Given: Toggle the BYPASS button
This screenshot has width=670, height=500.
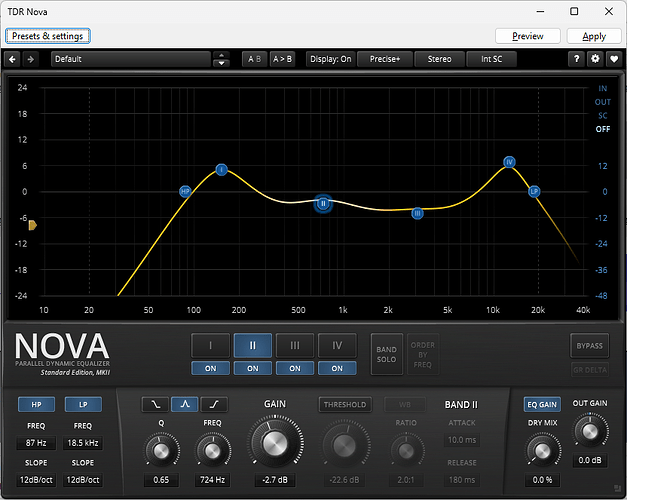Looking at the screenshot, I should pyautogui.click(x=589, y=346).
